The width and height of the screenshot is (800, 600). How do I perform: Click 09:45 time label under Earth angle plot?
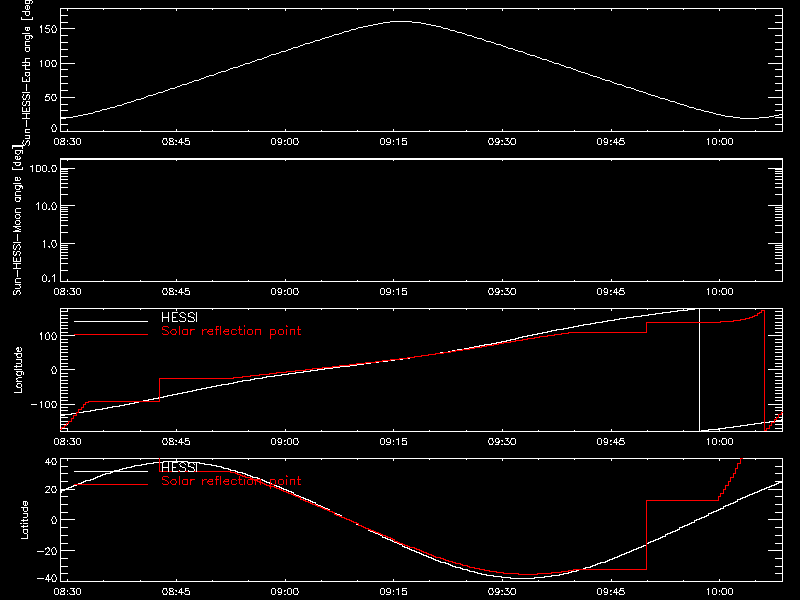point(611,141)
